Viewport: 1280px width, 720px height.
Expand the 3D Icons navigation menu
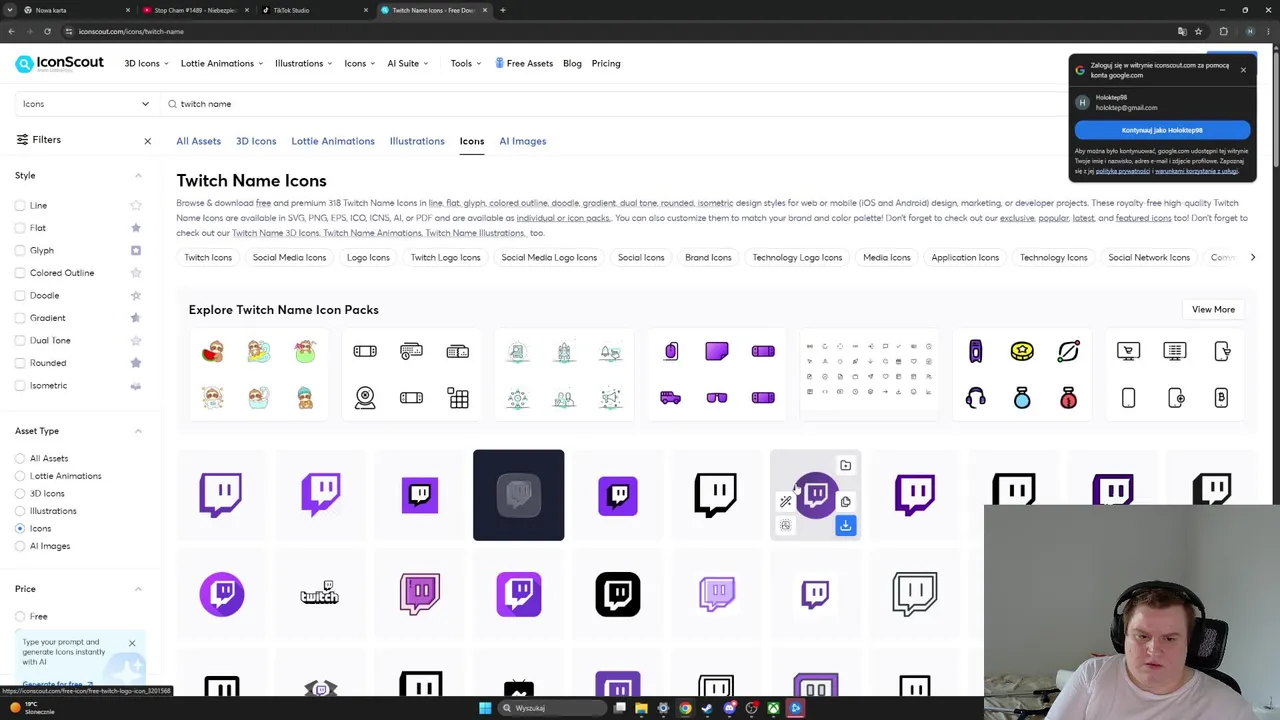pyautogui.click(x=146, y=63)
